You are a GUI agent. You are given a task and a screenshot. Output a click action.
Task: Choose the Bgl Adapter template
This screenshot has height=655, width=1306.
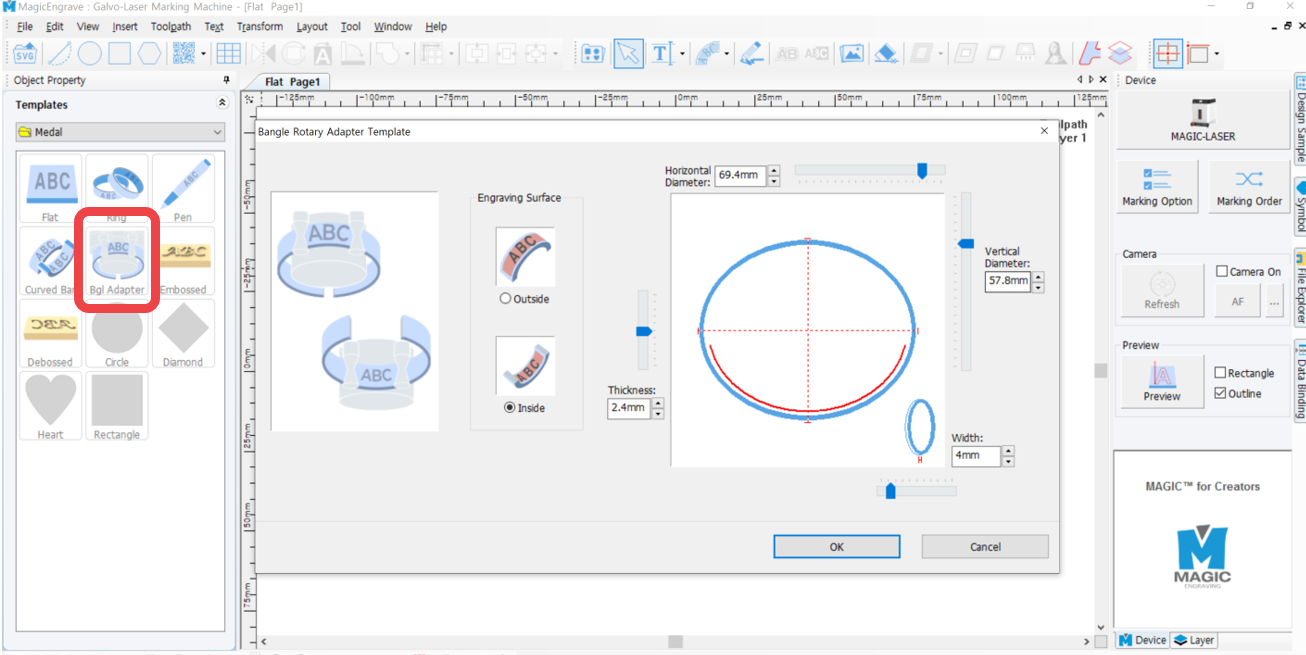point(117,261)
